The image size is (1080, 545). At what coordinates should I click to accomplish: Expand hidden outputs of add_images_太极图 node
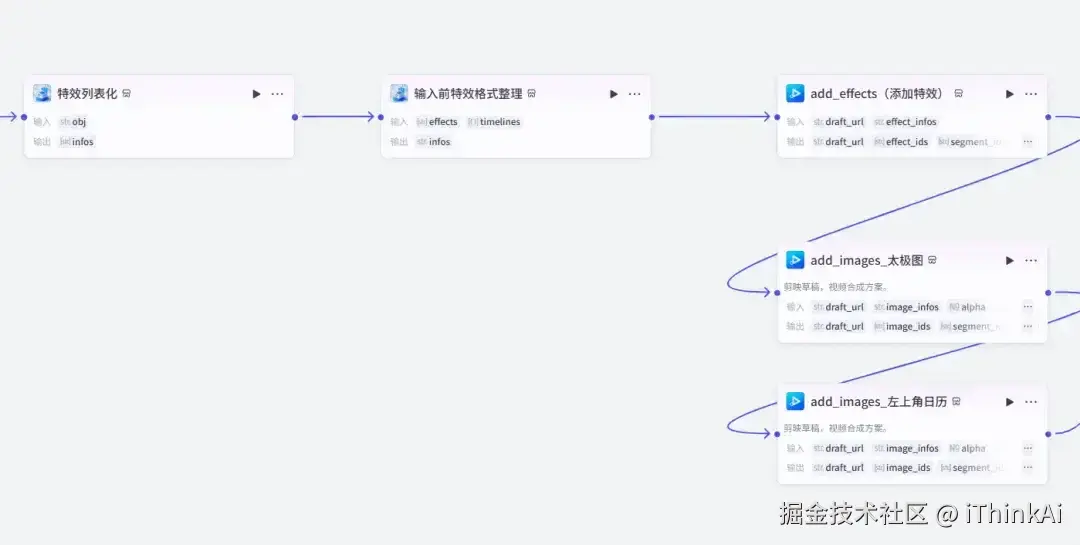(x=1028, y=327)
